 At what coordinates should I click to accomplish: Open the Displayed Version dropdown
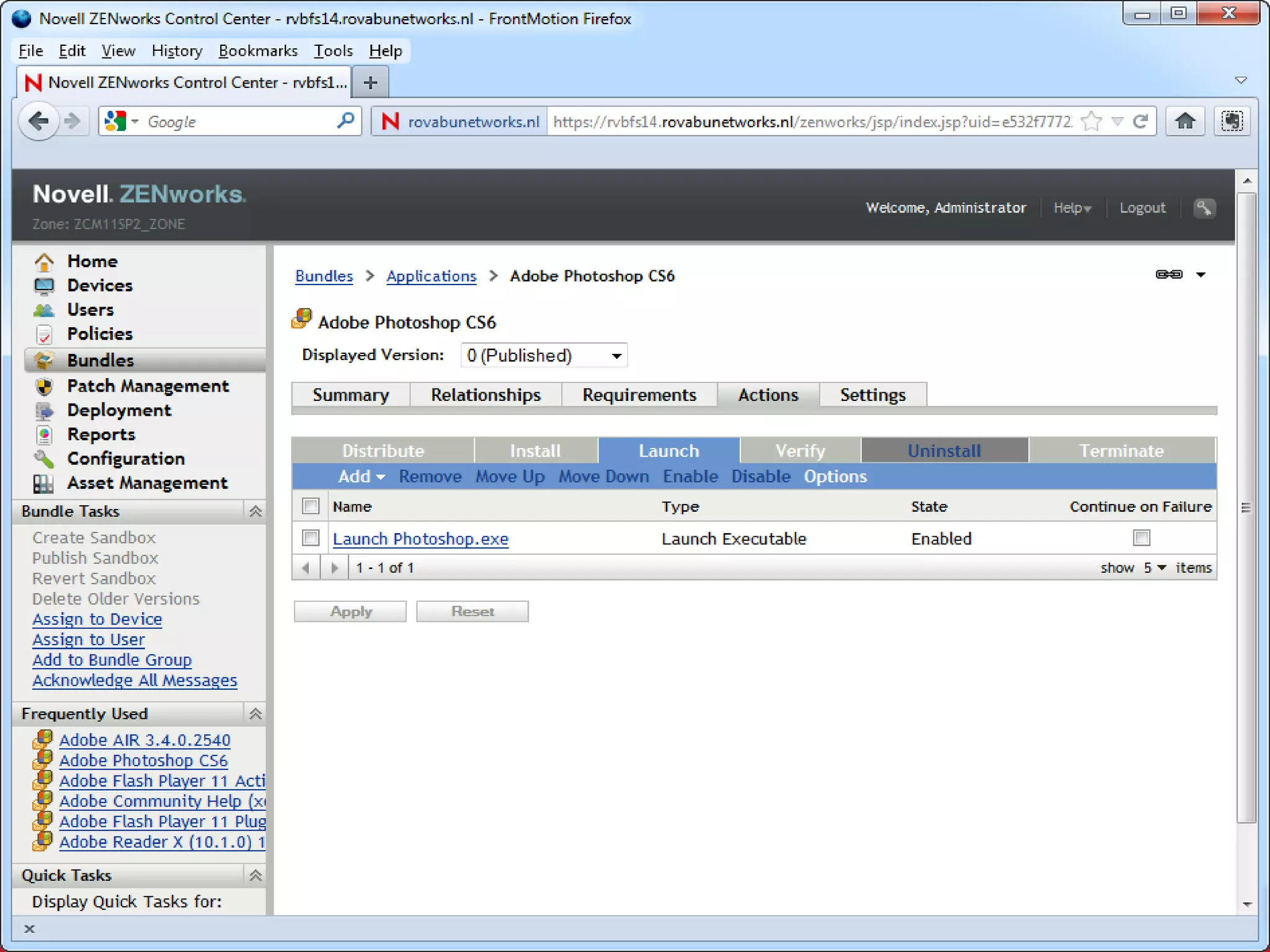544,356
